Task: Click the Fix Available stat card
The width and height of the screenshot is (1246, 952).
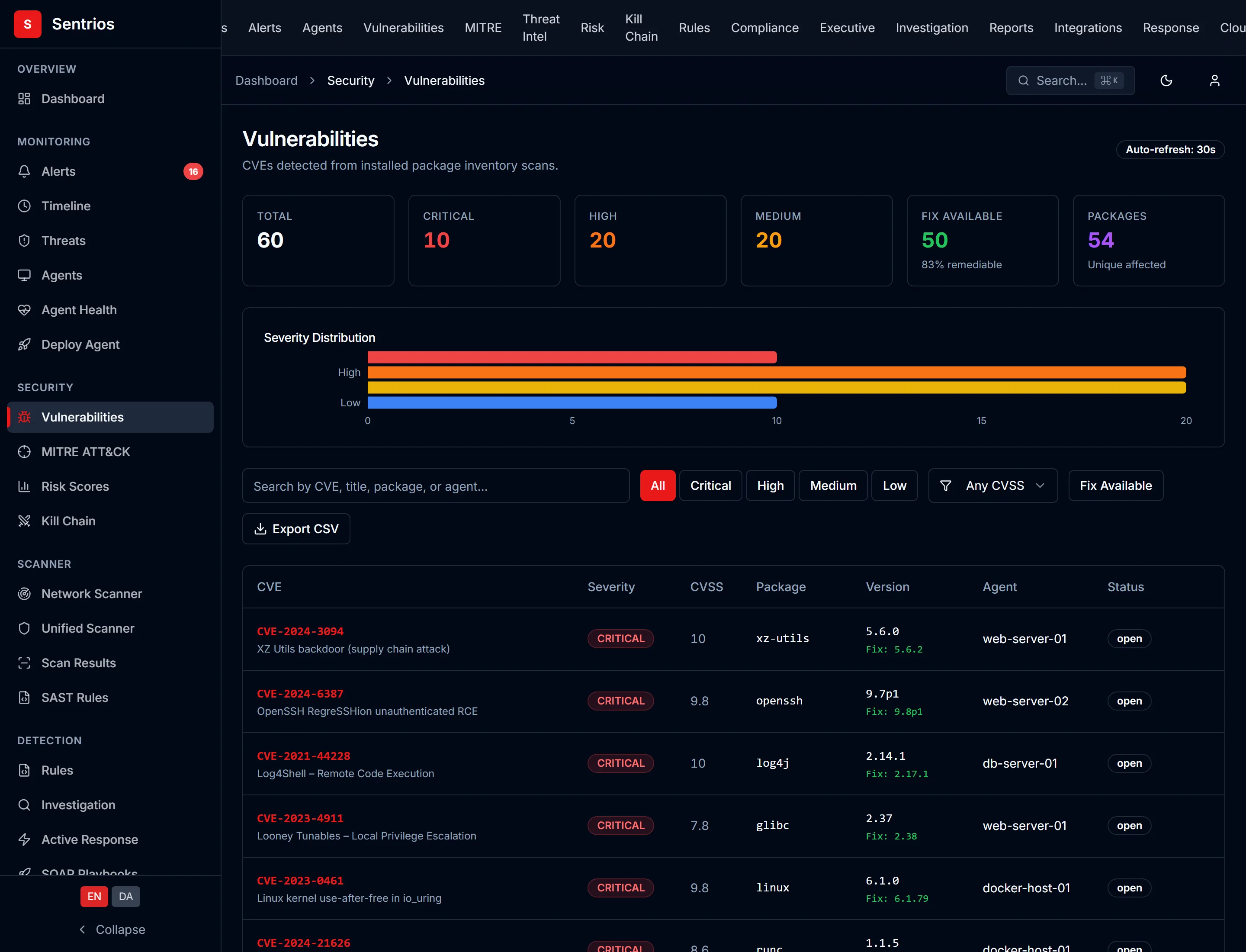Action: click(x=983, y=240)
